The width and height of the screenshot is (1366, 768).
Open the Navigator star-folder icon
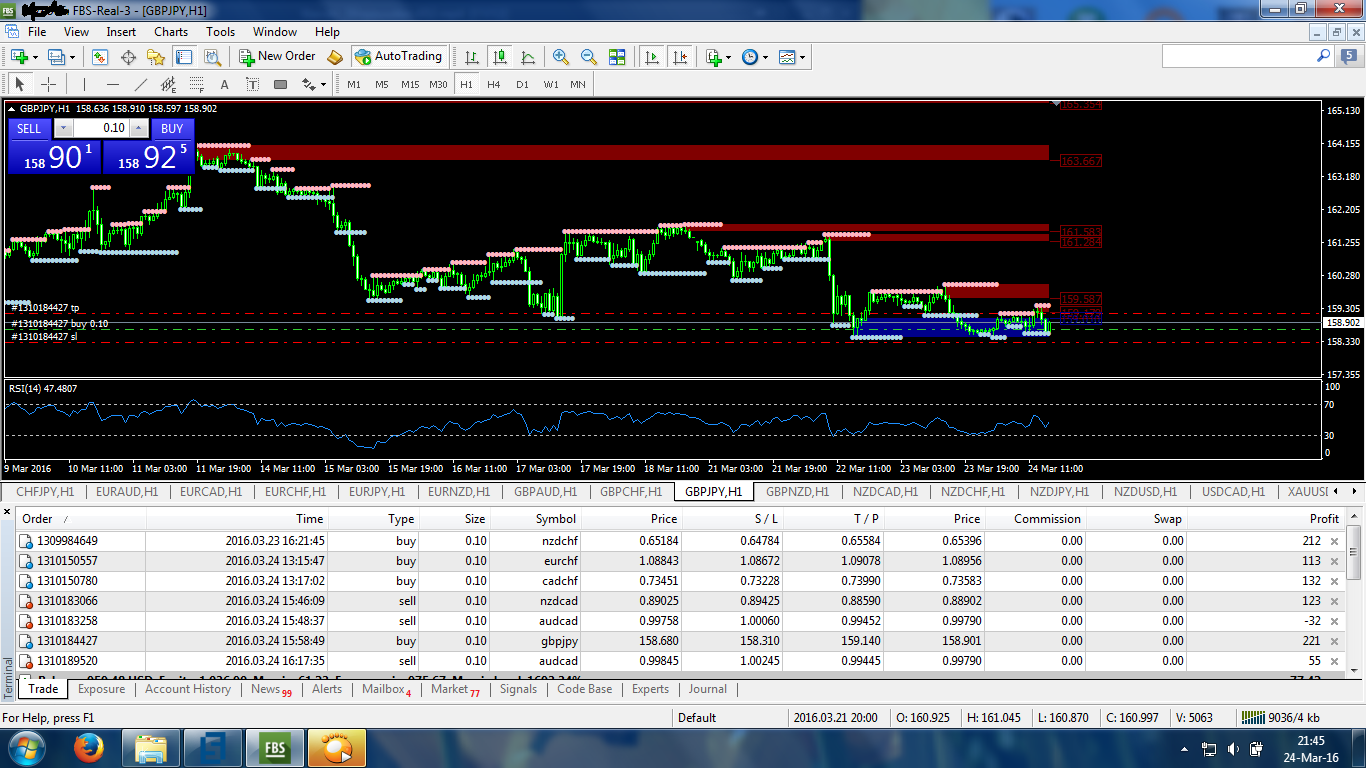point(156,57)
